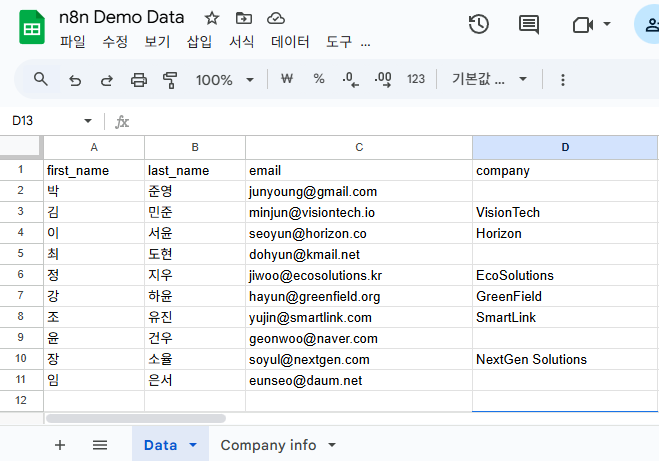Print the spreadsheet
This screenshot has width=659, height=461.
139,80
